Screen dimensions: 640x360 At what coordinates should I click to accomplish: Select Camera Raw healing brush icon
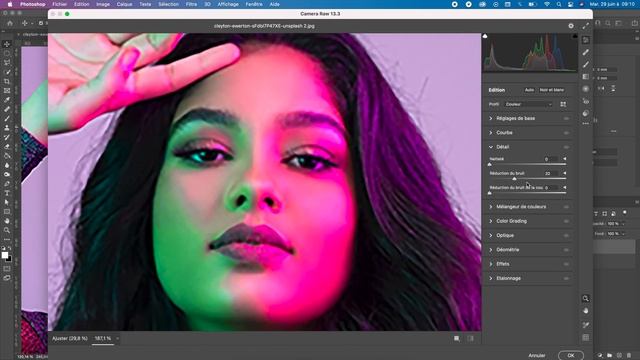(586, 52)
